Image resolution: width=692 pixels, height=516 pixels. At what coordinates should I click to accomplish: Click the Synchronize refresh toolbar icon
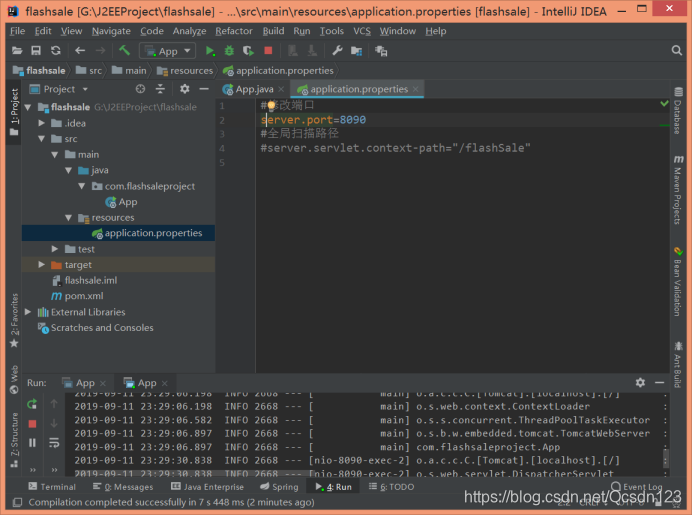56,51
